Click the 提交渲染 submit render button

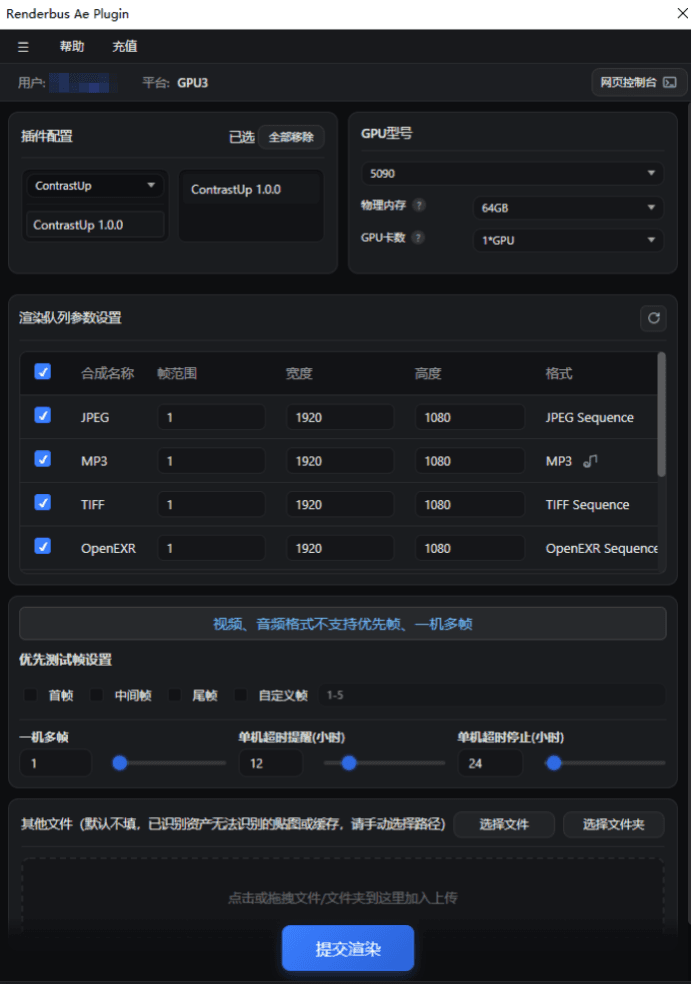click(x=347, y=948)
